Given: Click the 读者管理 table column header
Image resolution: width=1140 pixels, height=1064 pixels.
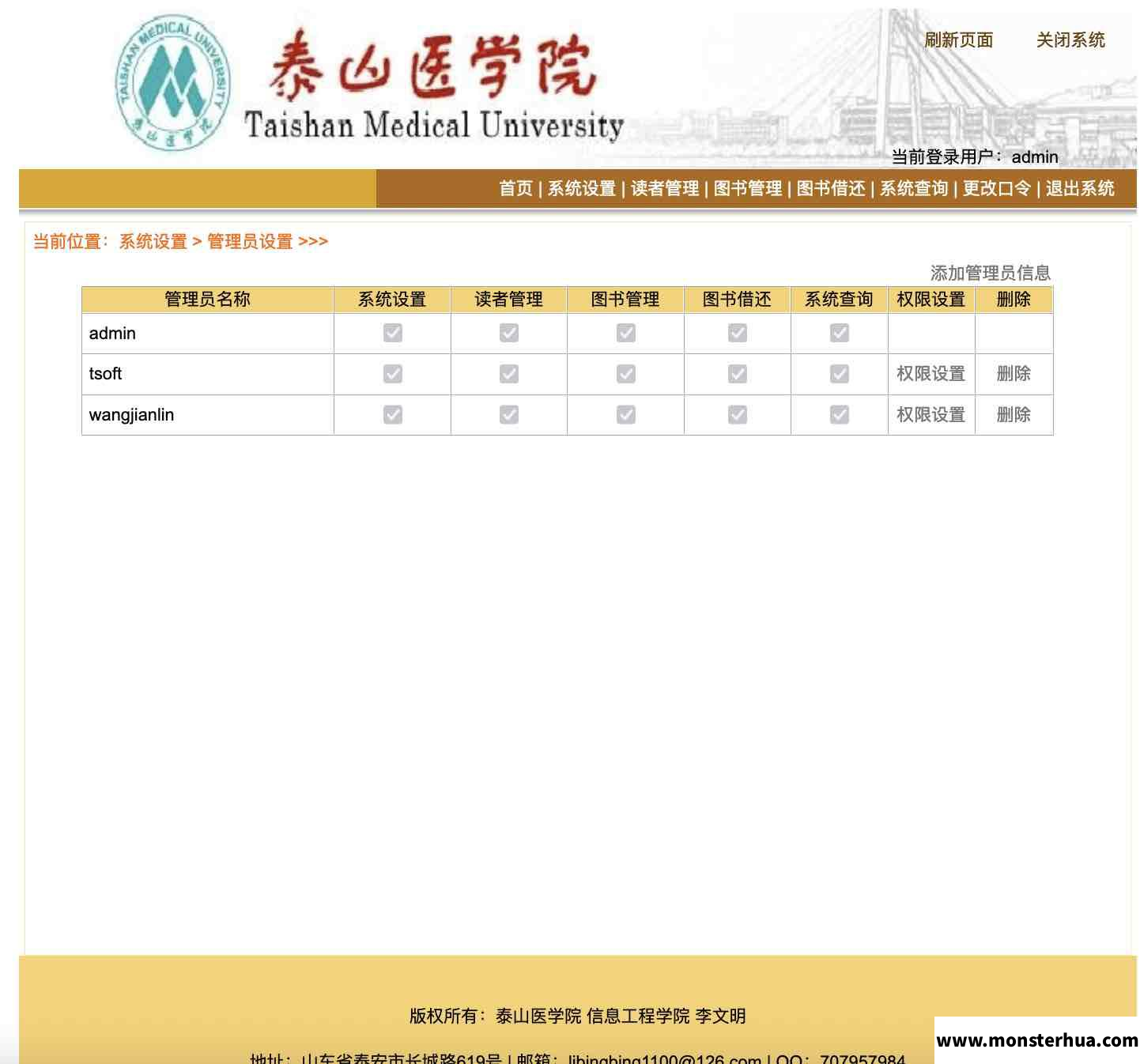Looking at the screenshot, I should (509, 299).
